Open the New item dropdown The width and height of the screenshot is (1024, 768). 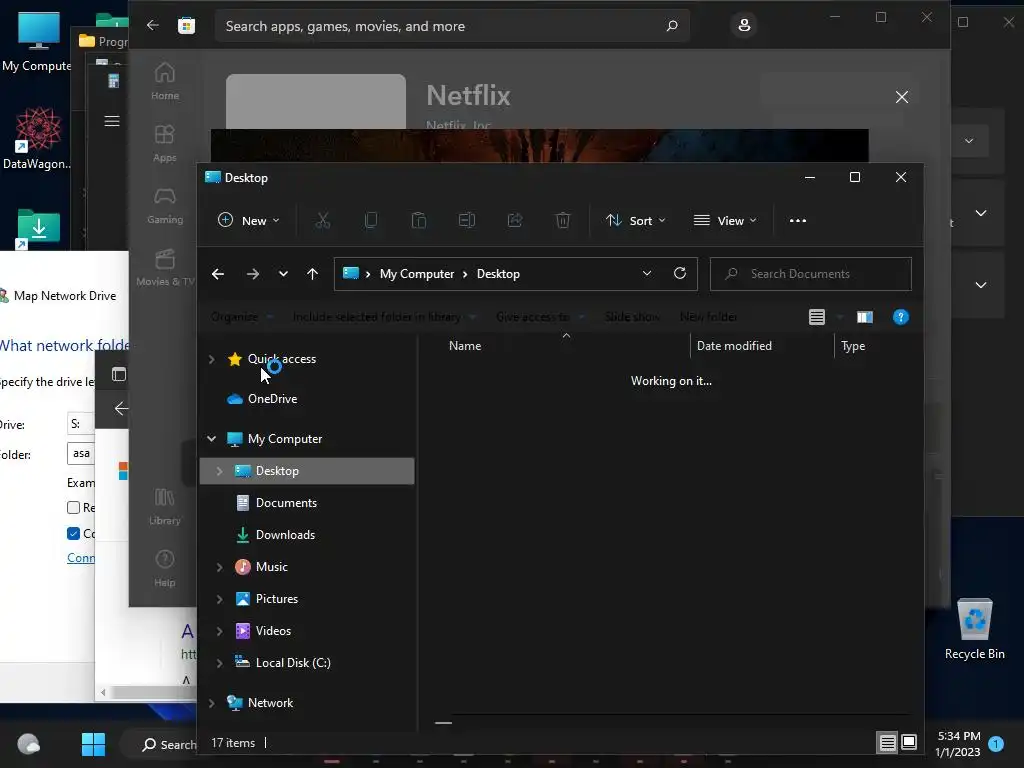[248, 221]
